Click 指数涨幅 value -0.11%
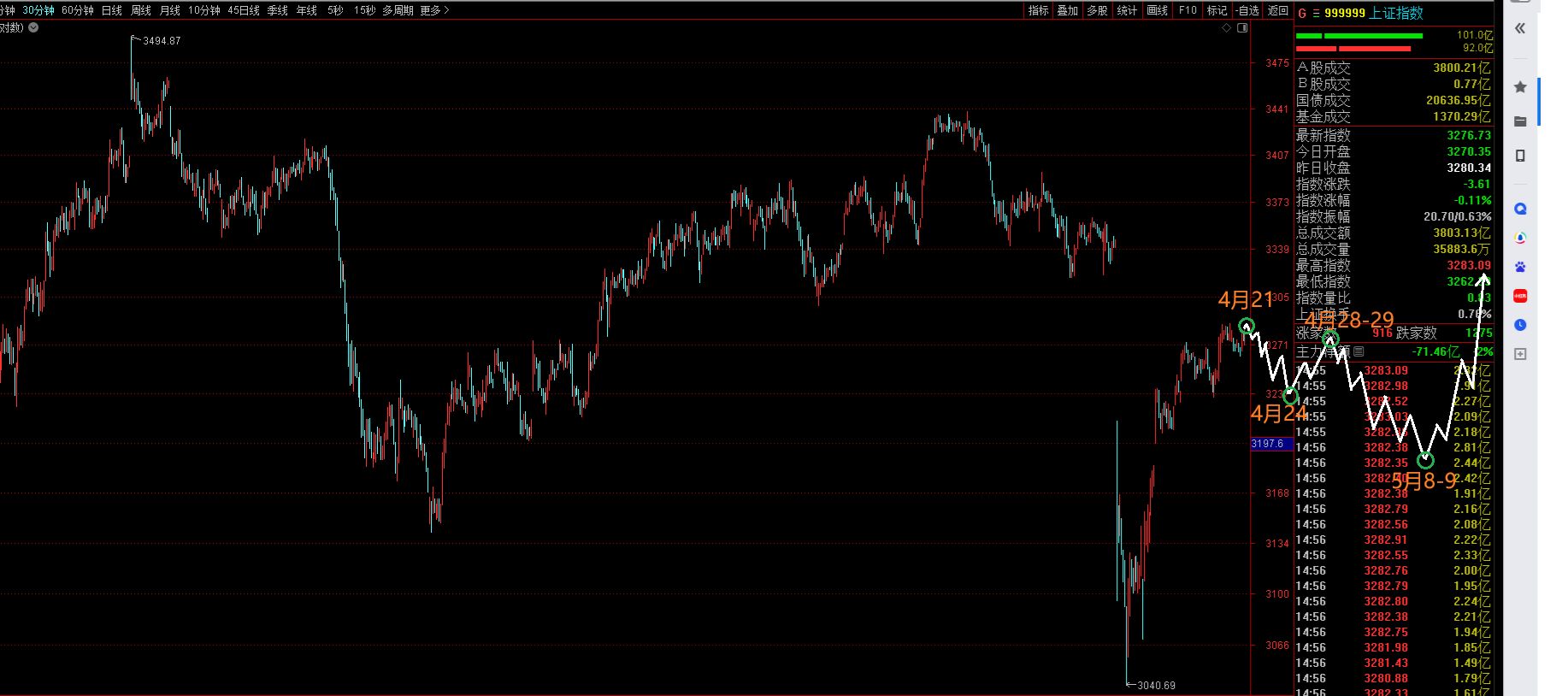1568x696 pixels. click(1472, 200)
